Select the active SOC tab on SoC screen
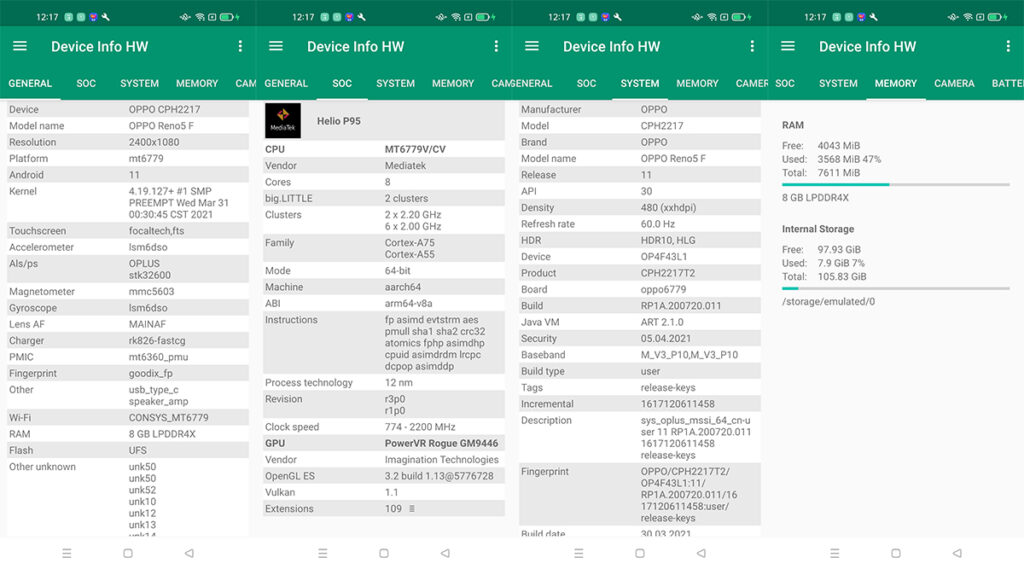The height and width of the screenshot is (569, 1024). tap(342, 84)
